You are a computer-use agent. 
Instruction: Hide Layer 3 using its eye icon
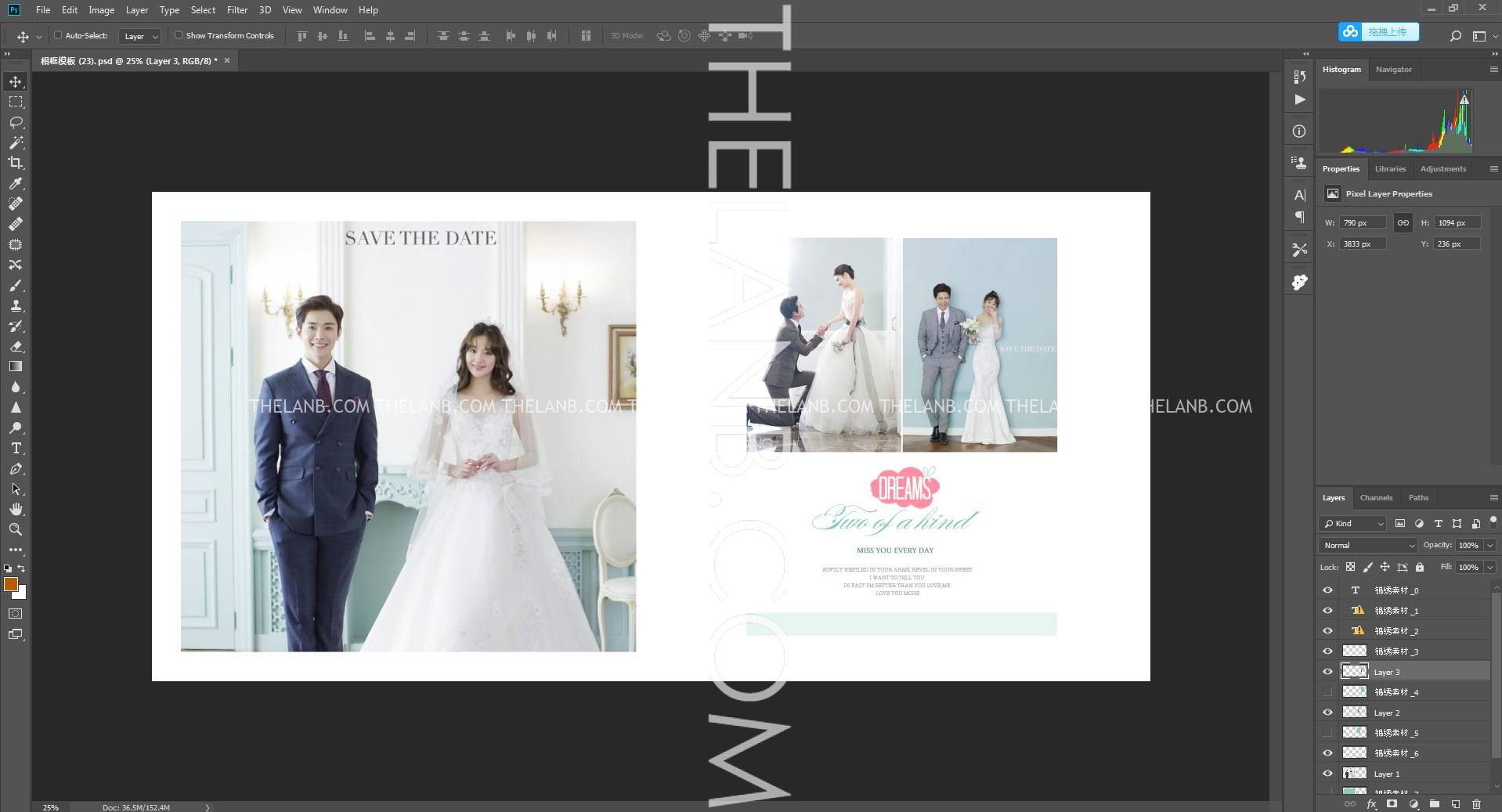[x=1327, y=672]
